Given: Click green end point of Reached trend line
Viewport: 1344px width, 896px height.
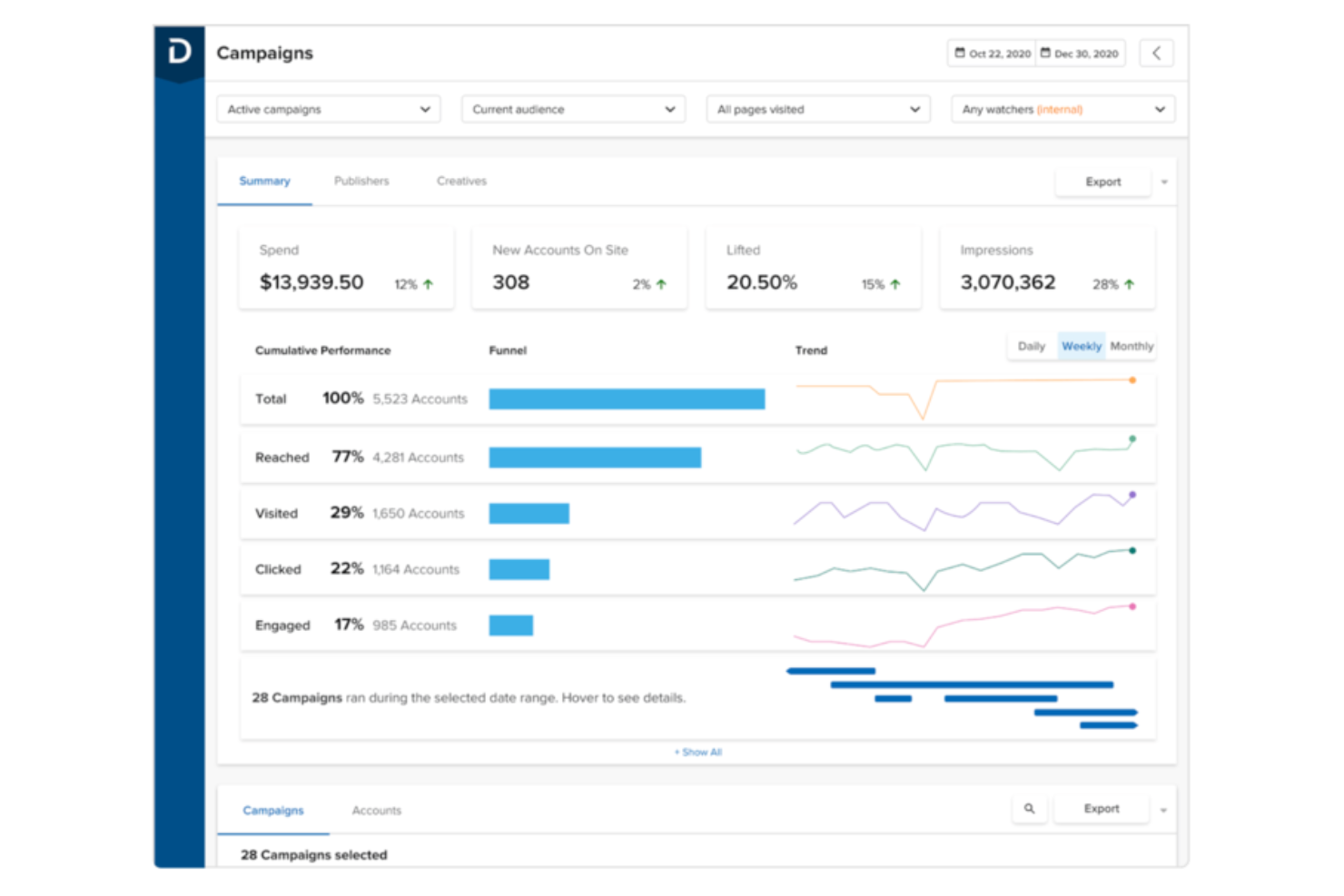Looking at the screenshot, I should coord(1132,438).
